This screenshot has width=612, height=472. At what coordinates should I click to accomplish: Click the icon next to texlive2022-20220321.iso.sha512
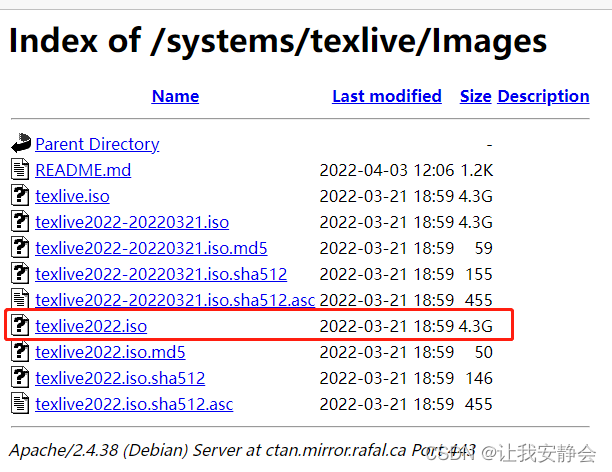point(20,273)
